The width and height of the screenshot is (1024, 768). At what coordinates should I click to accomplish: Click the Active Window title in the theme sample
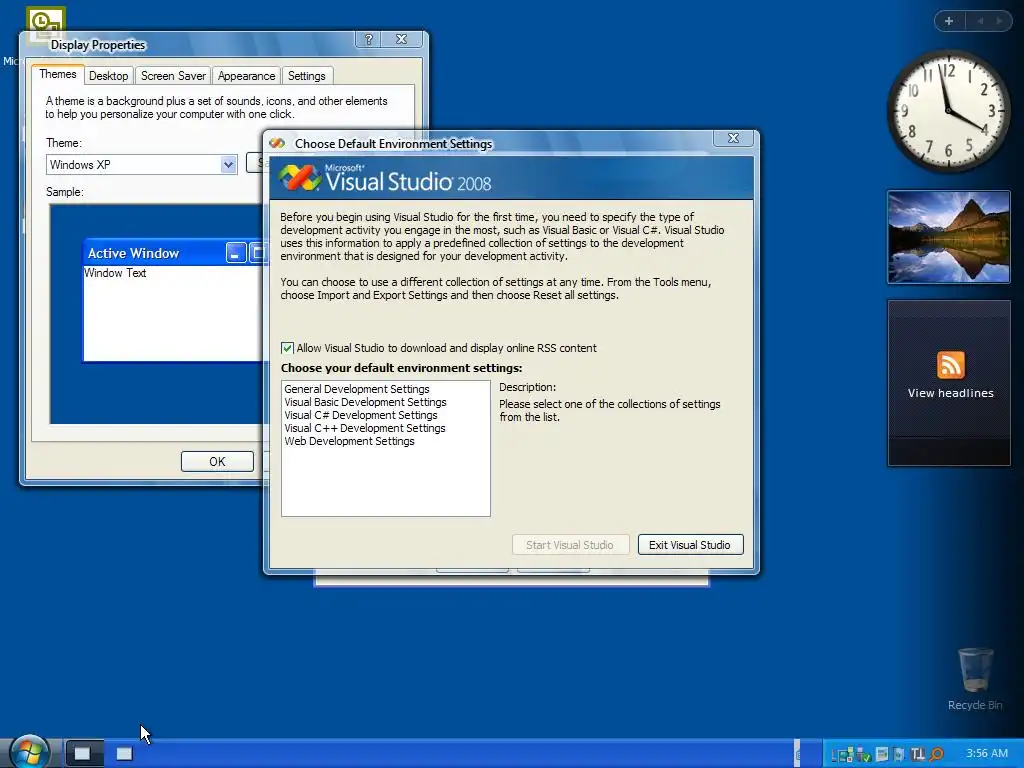point(133,253)
